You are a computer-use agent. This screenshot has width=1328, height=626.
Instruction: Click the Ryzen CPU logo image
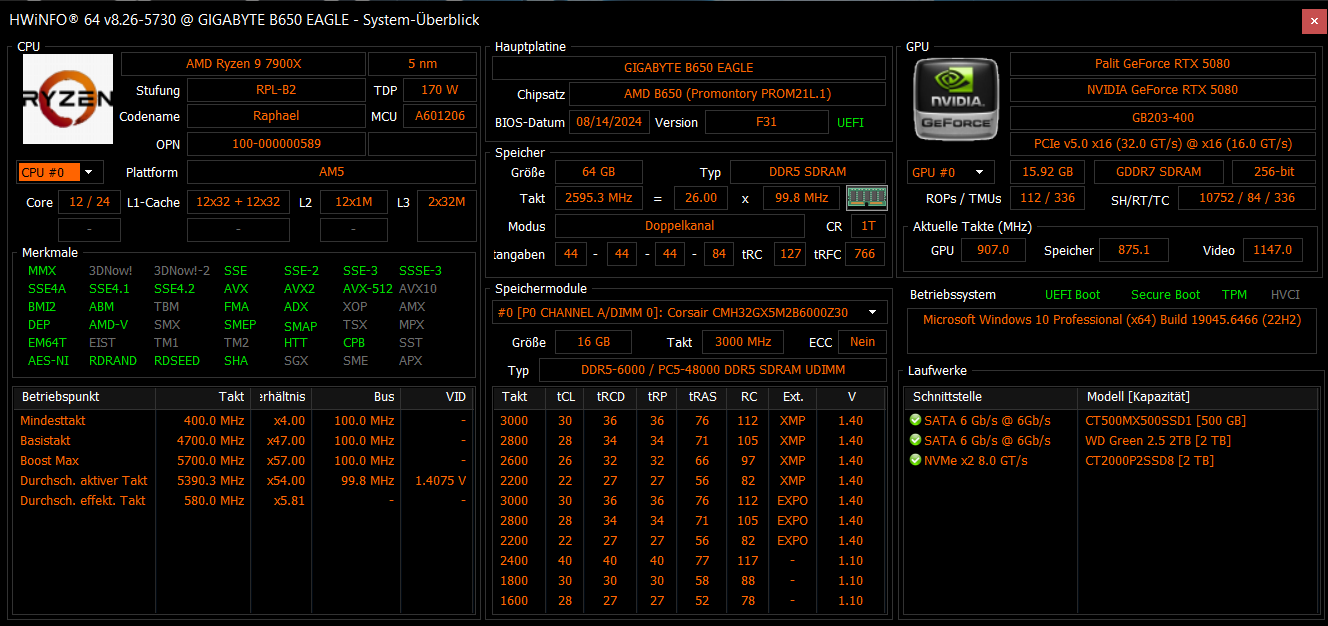pyautogui.click(x=68, y=99)
